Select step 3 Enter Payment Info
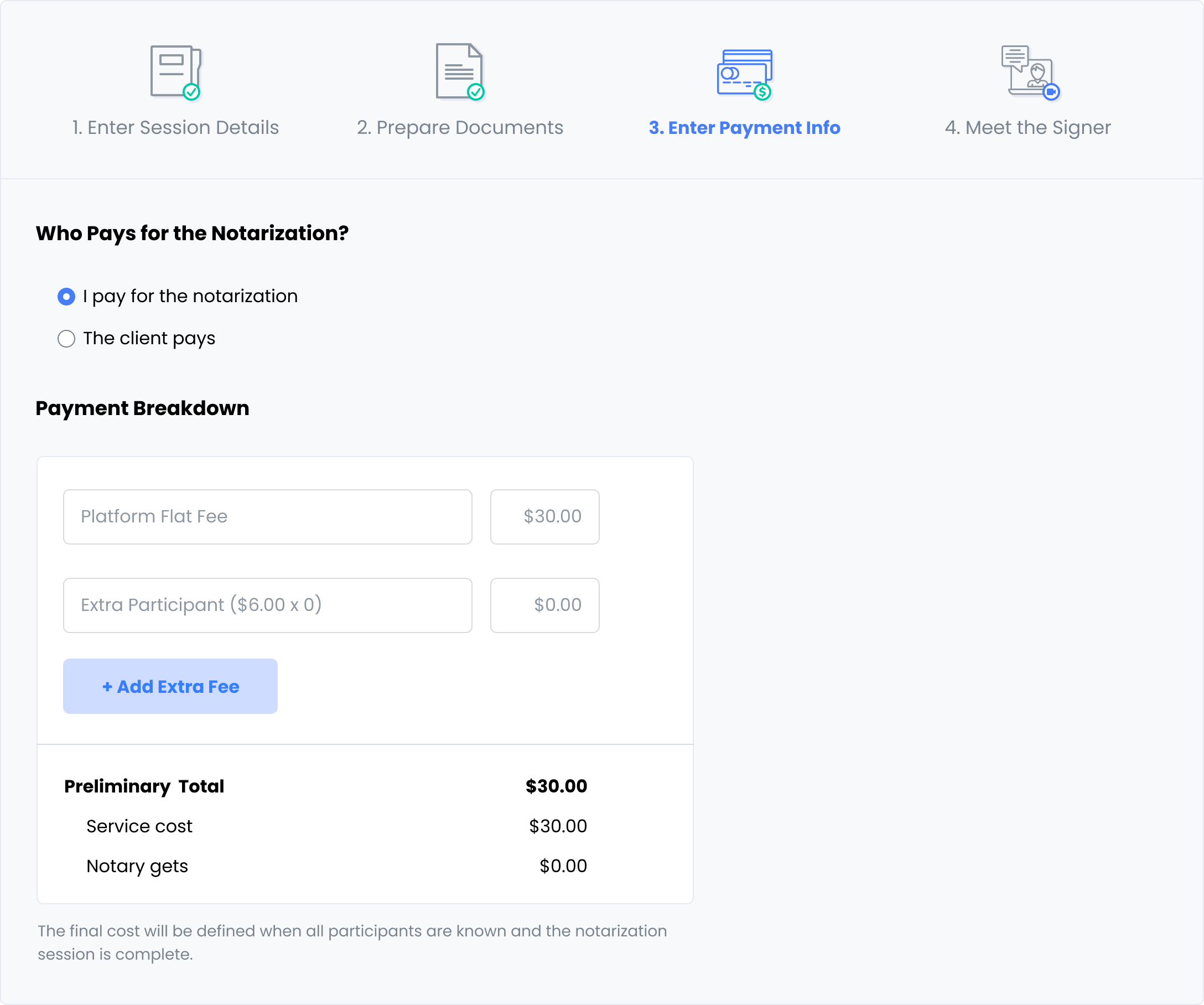The image size is (1204, 1005). (x=744, y=127)
